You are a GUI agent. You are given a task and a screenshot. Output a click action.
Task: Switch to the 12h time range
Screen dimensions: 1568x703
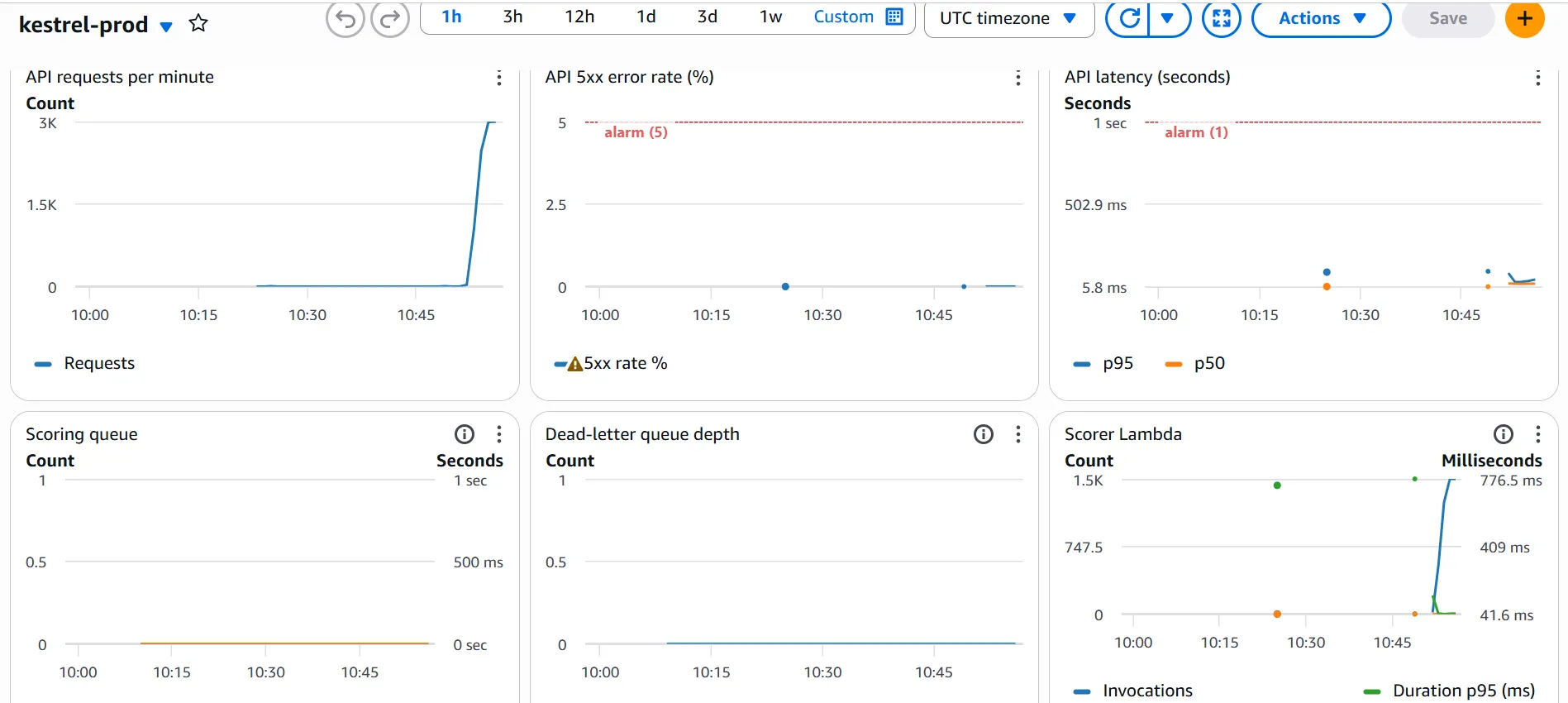(x=579, y=17)
